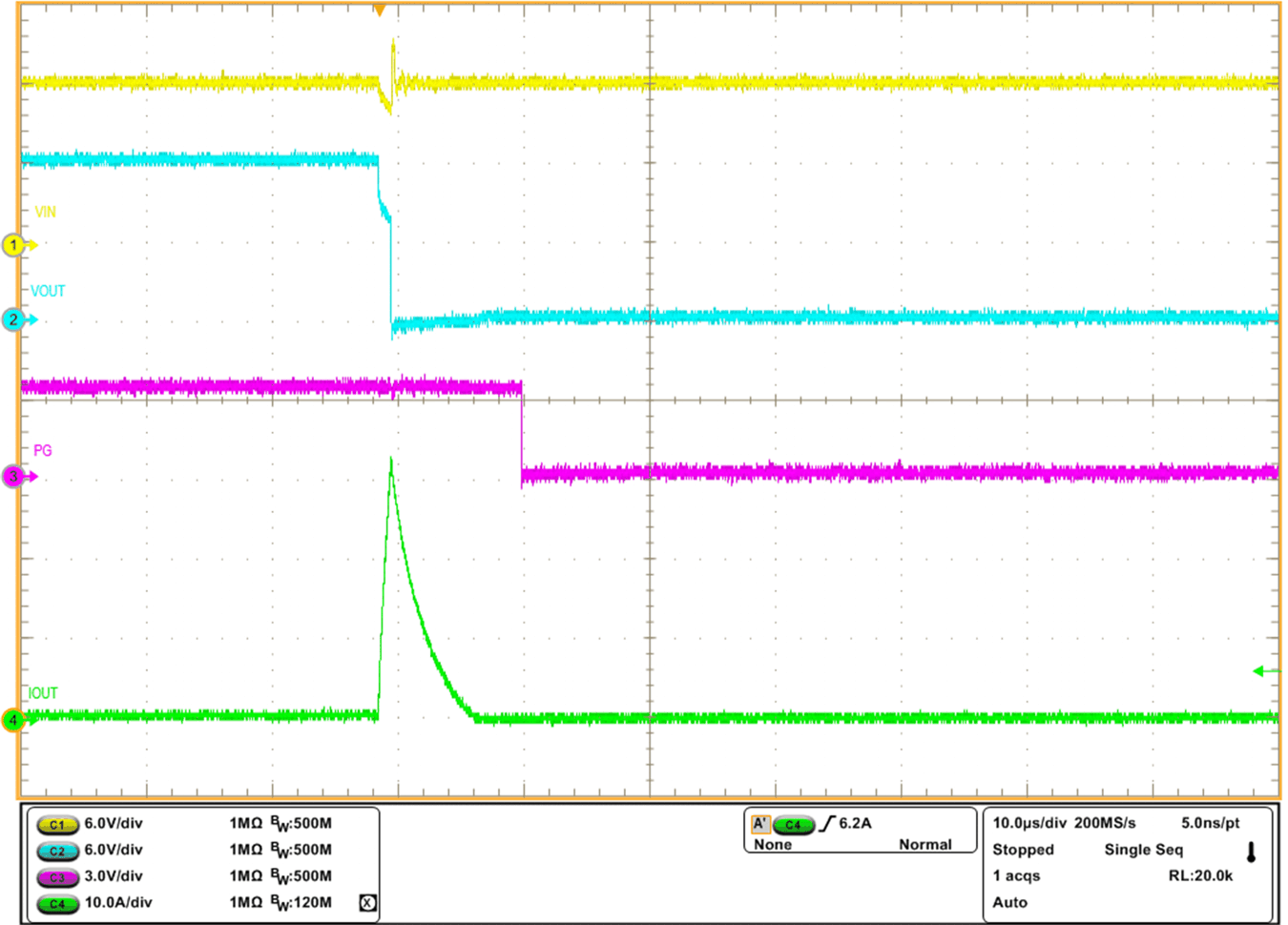Click the thermometer icon in acquisition panel
The image size is (1288, 925).
point(1251,852)
